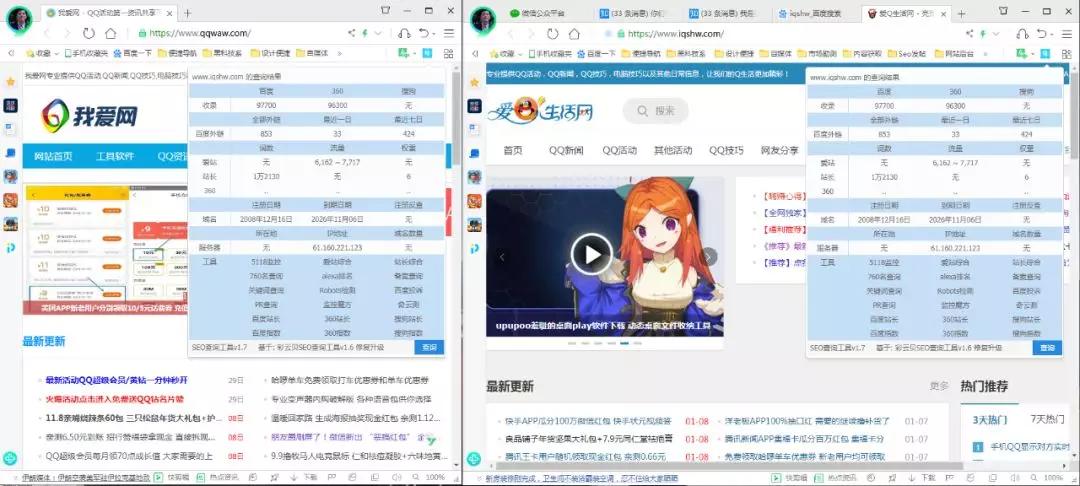Reload the page in left qqwaw.com window
This screenshot has width=1080, height=486.
(88, 33)
